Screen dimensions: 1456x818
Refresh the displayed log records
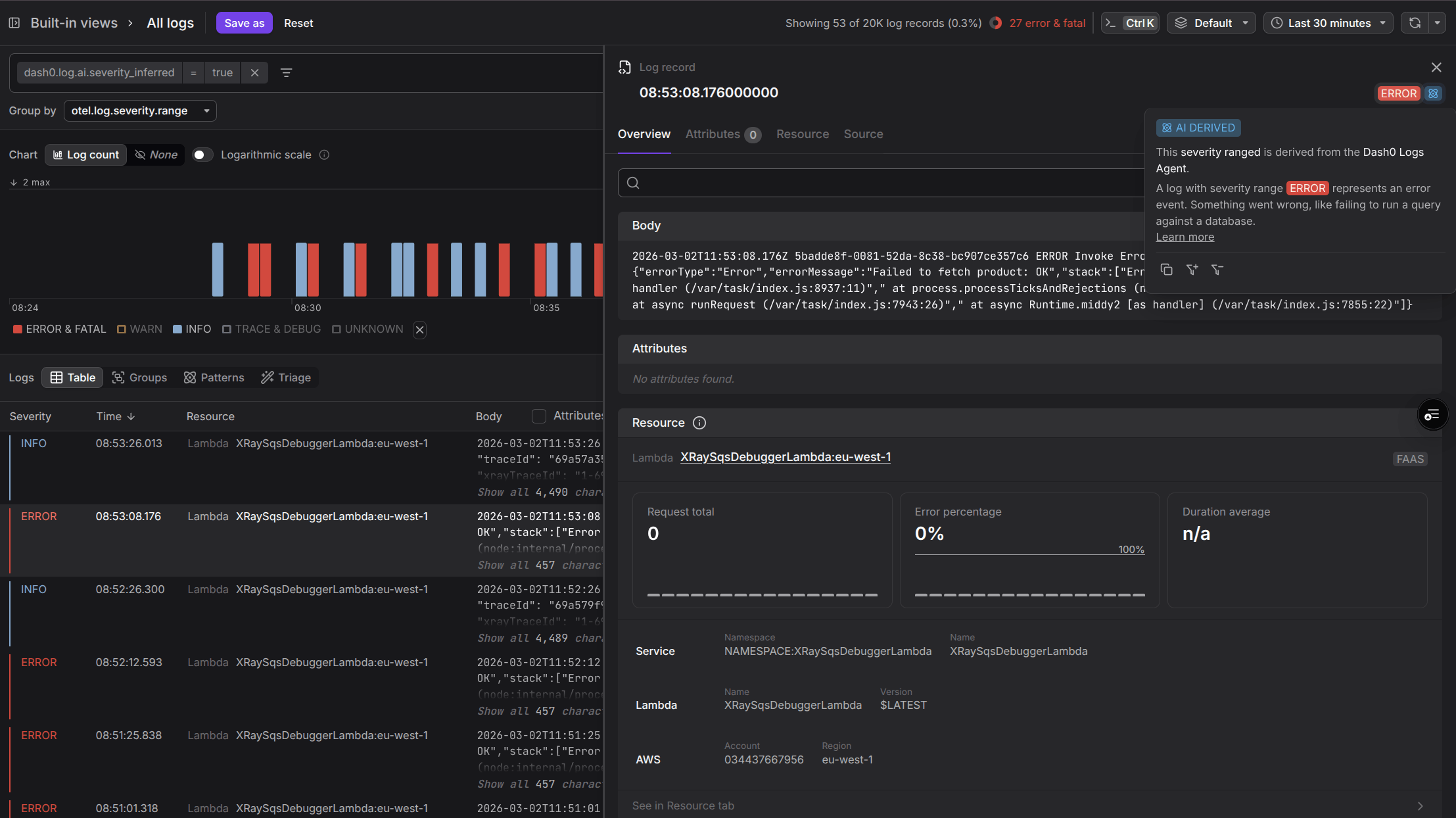1413,22
